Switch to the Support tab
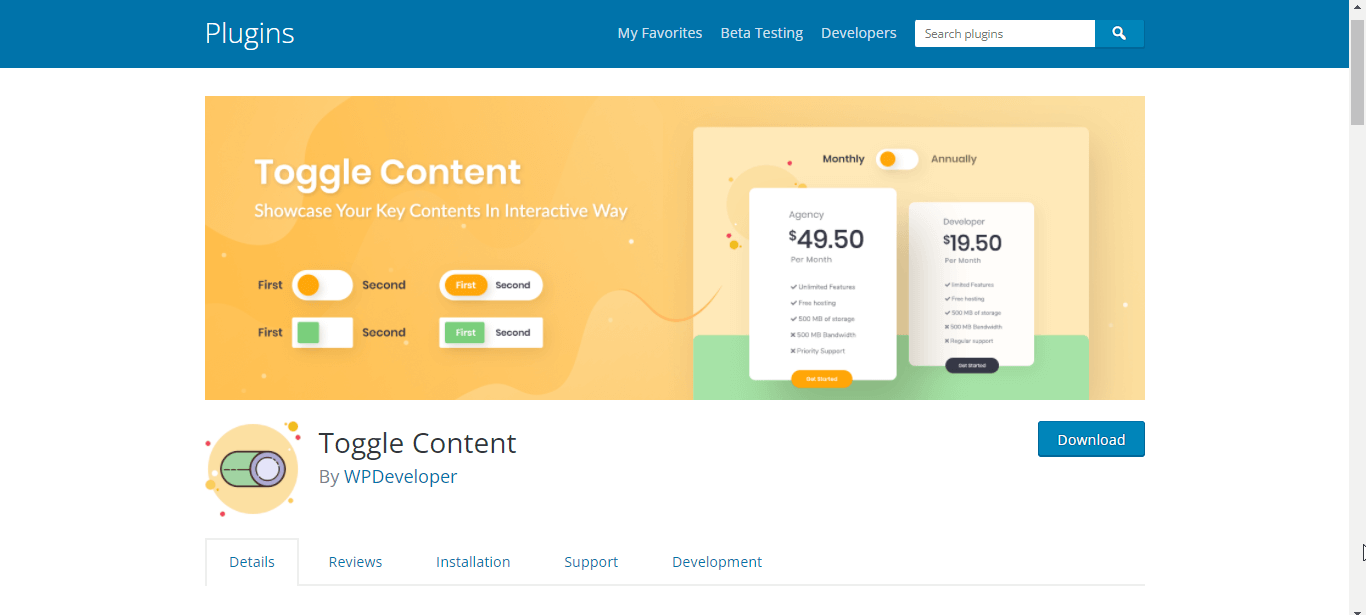The image size is (1366, 615). (591, 561)
